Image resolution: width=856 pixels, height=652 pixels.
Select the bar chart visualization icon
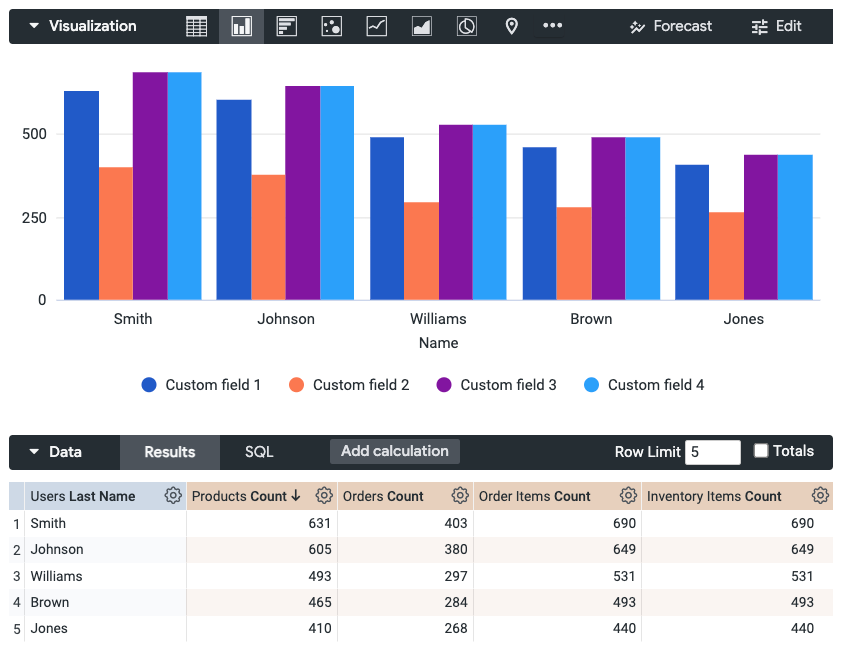(287, 26)
